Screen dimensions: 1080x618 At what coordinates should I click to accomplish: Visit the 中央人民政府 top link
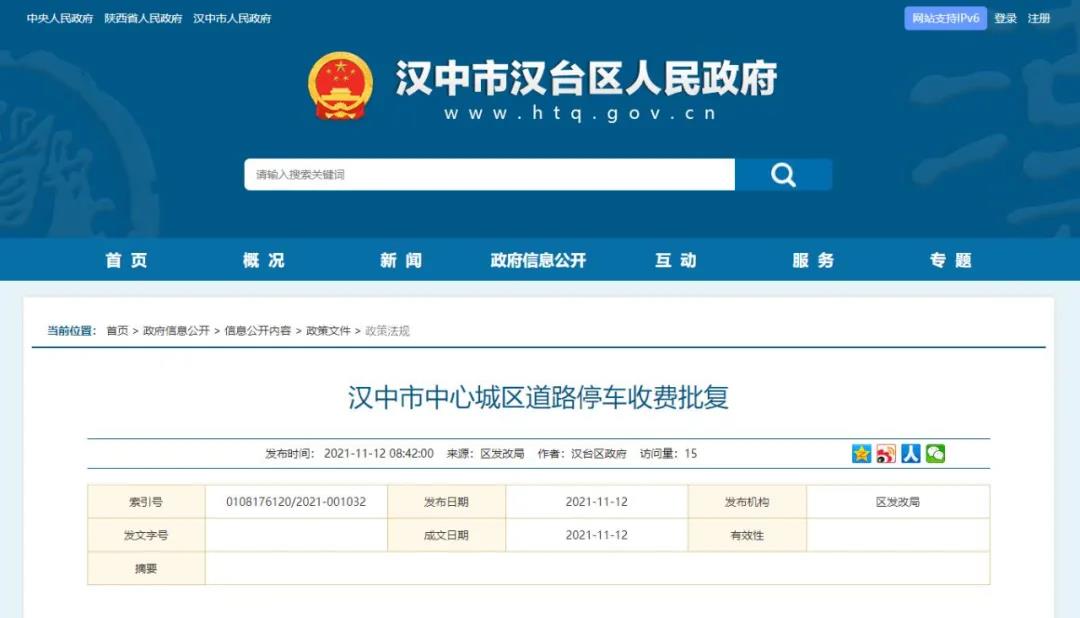tap(60, 19)
